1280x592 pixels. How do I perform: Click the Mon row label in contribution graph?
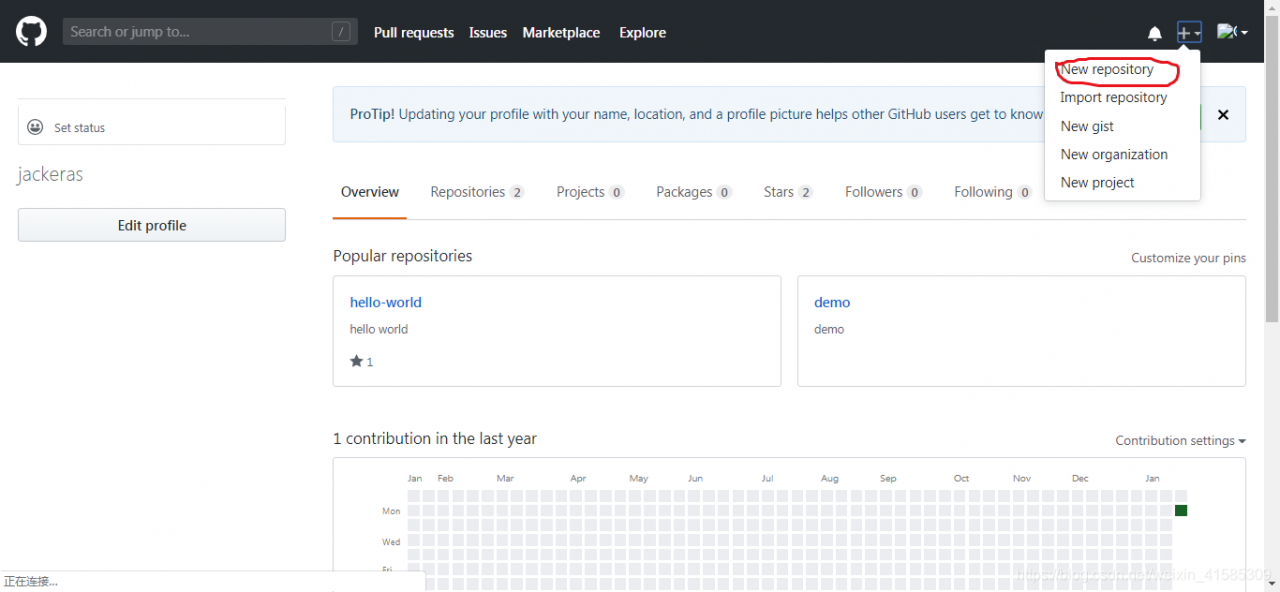[391, 511]
